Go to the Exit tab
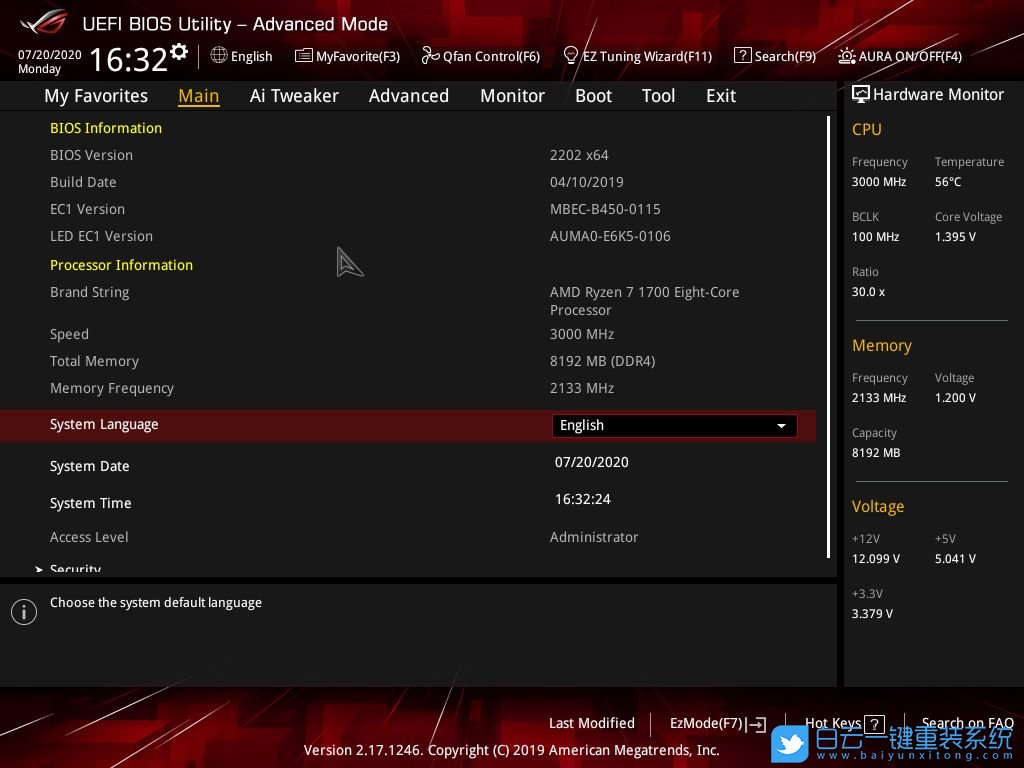 pyautogui.click(x=720, y=96)
